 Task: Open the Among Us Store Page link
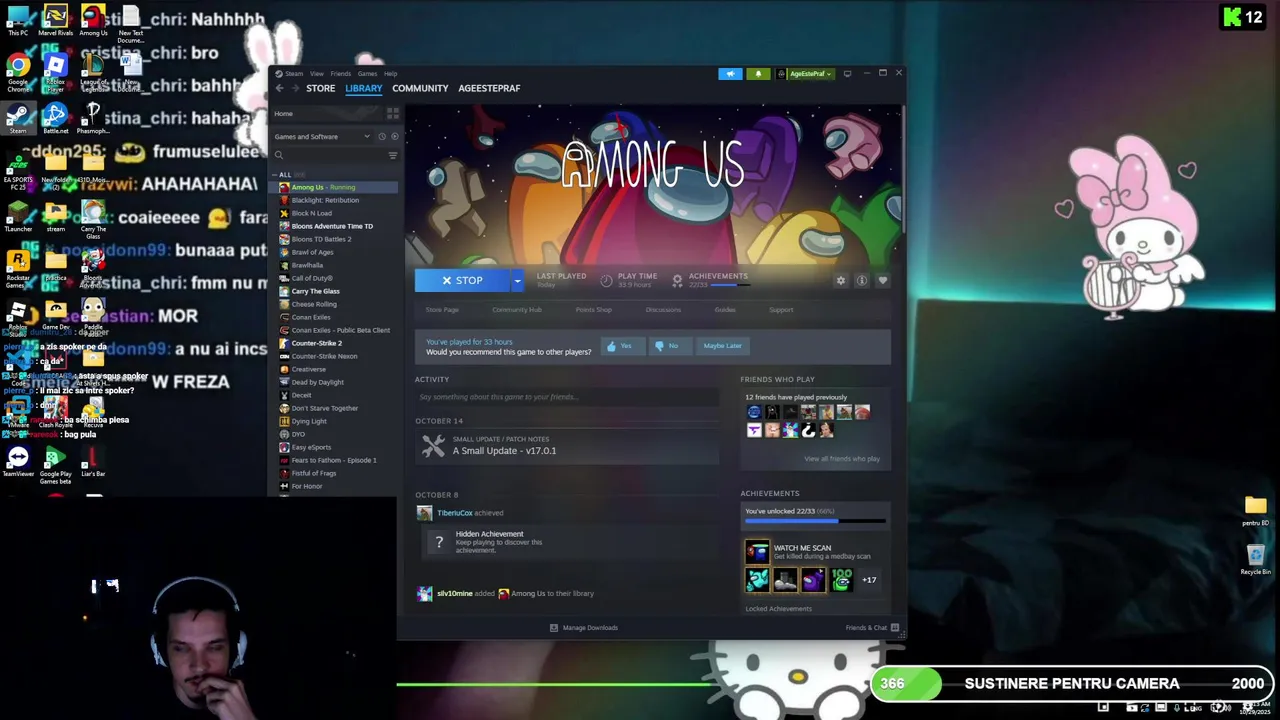coord(442,310)
